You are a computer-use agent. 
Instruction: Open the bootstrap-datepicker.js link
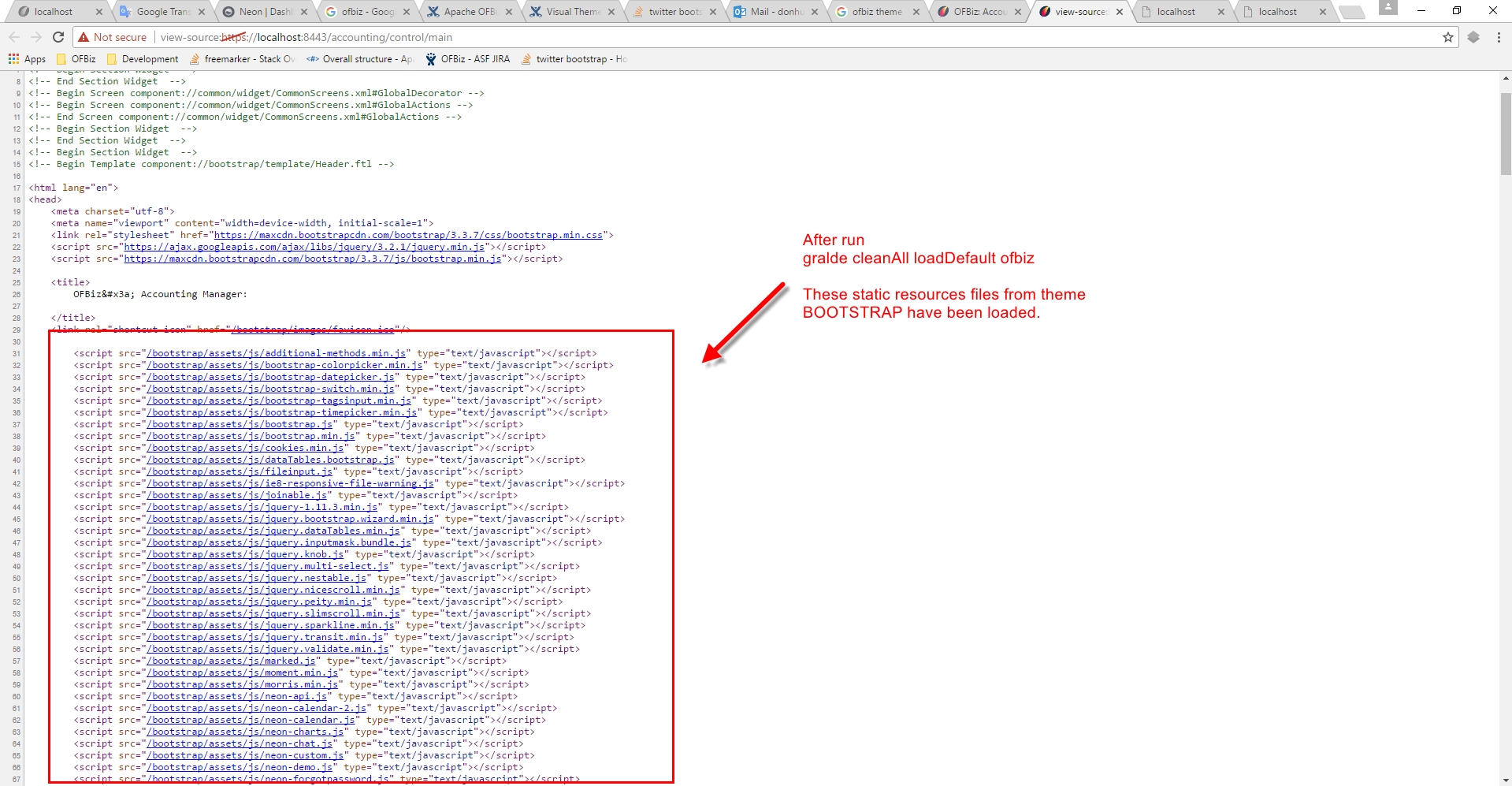270,377
